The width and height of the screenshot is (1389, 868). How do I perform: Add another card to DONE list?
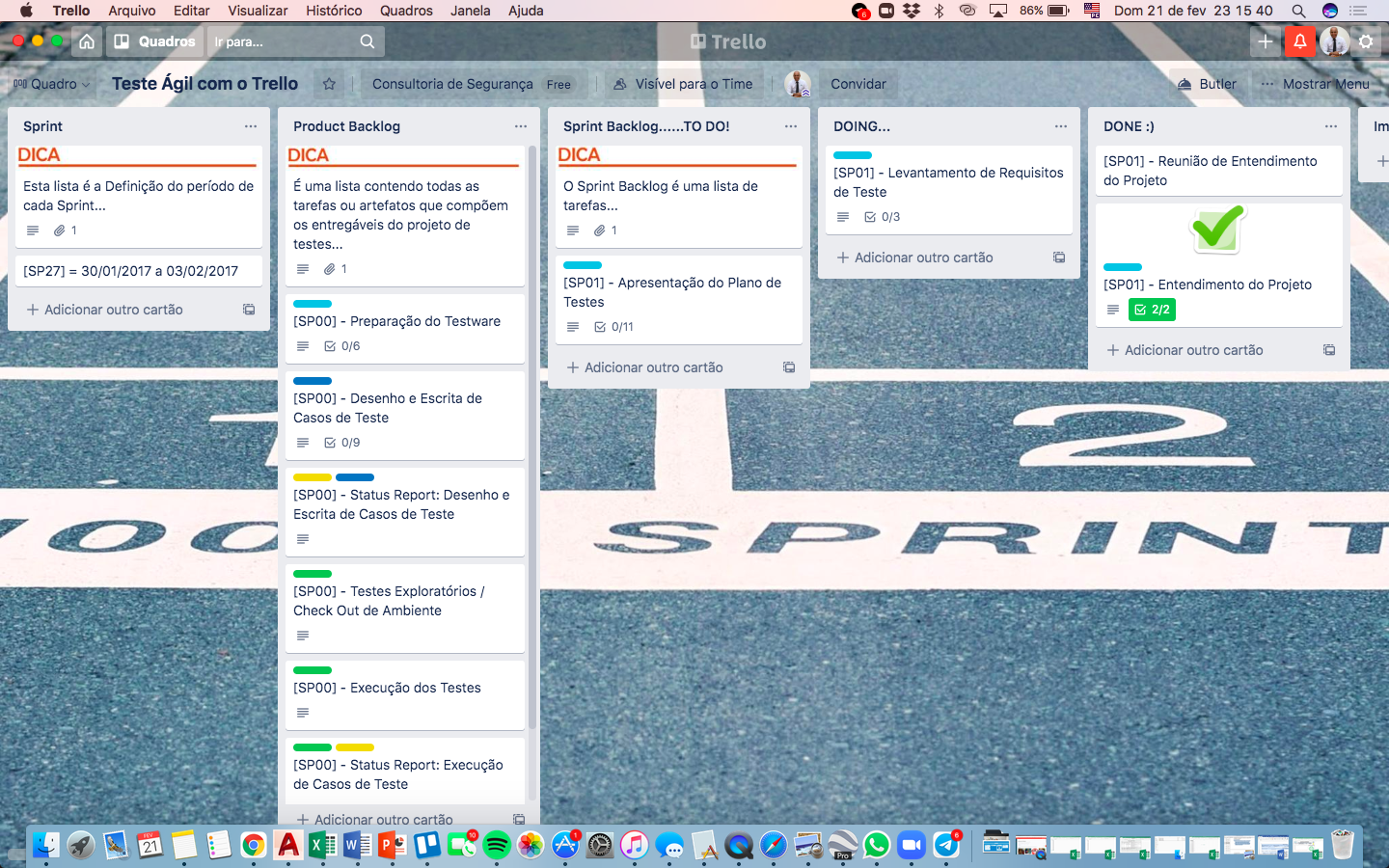coord(1185,350)
